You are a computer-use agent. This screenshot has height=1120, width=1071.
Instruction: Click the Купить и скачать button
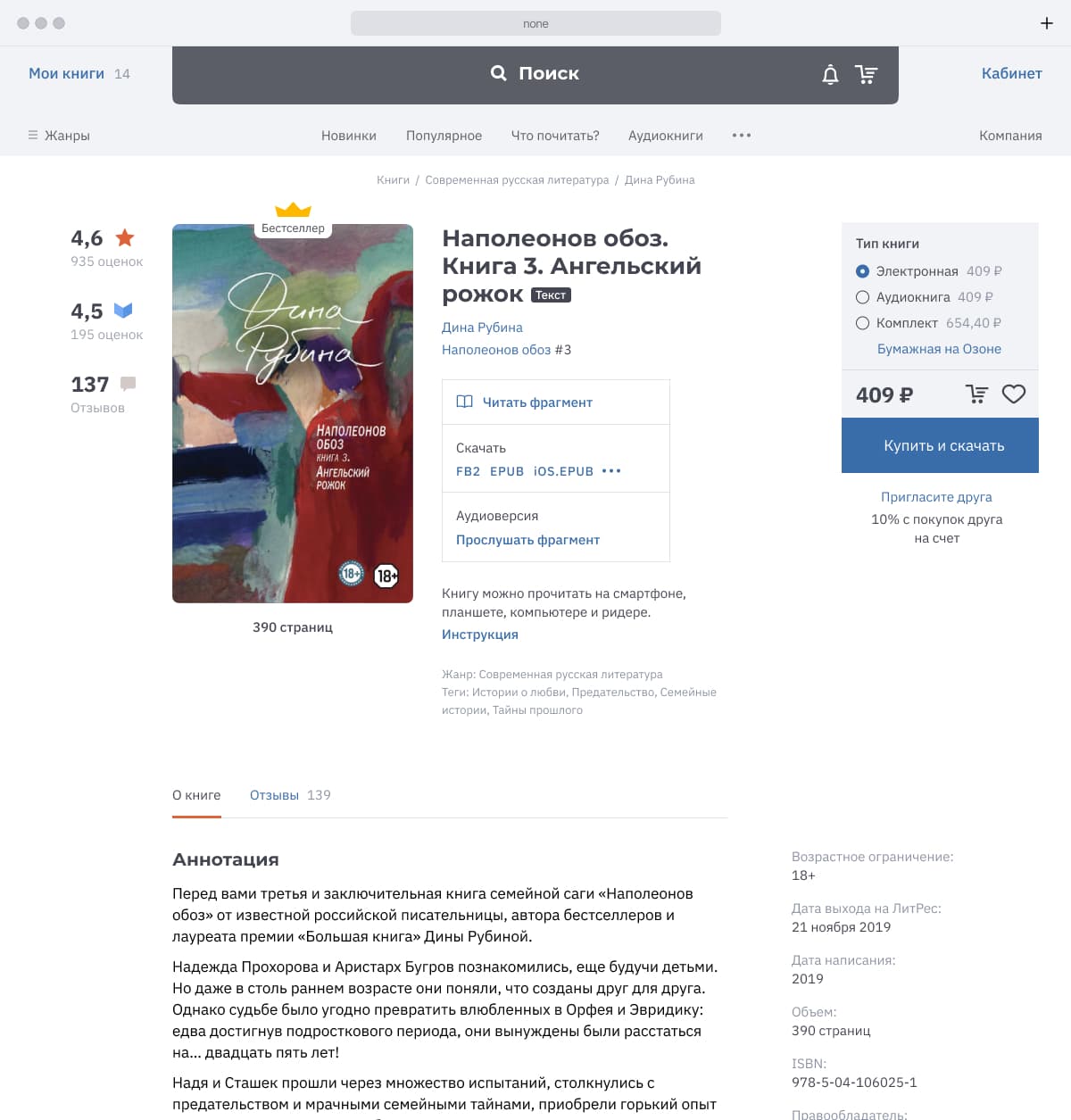pyautogui.click(x=940, y=445)
